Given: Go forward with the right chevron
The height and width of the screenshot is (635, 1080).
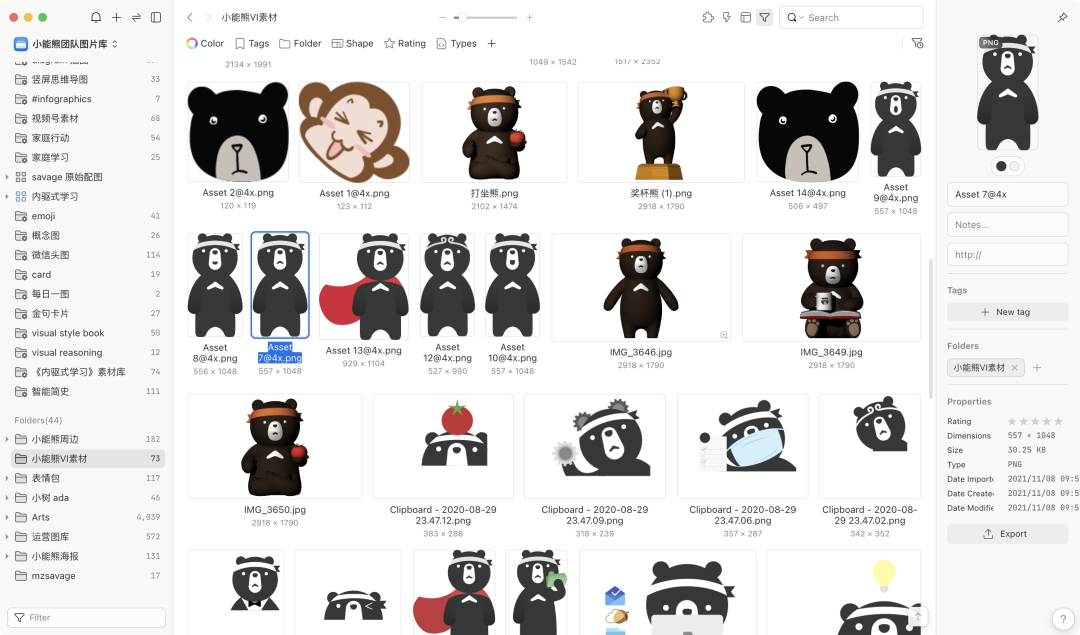Looking at the screenshot, I should [209, 17].
